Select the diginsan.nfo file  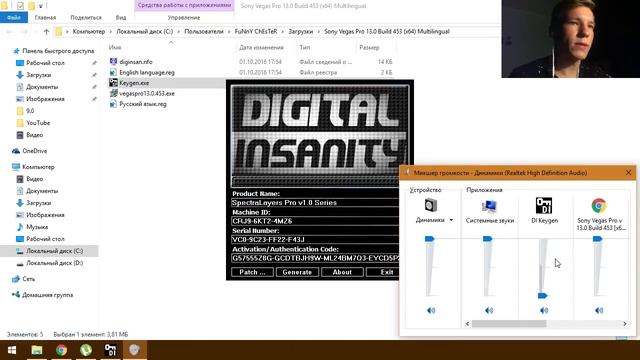pos(136,62)
